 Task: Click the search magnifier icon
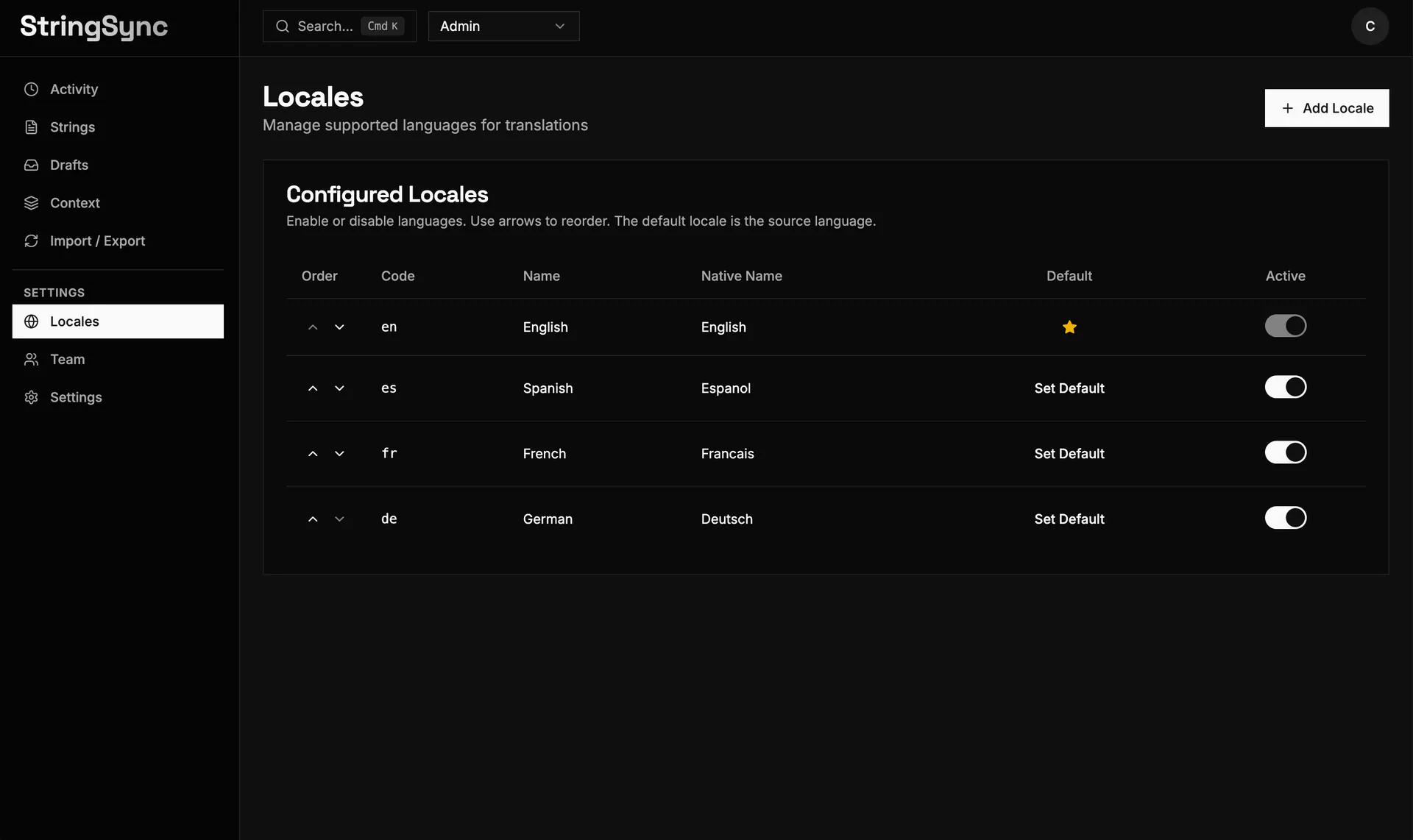pyautogui.click(x=283, y=26)
